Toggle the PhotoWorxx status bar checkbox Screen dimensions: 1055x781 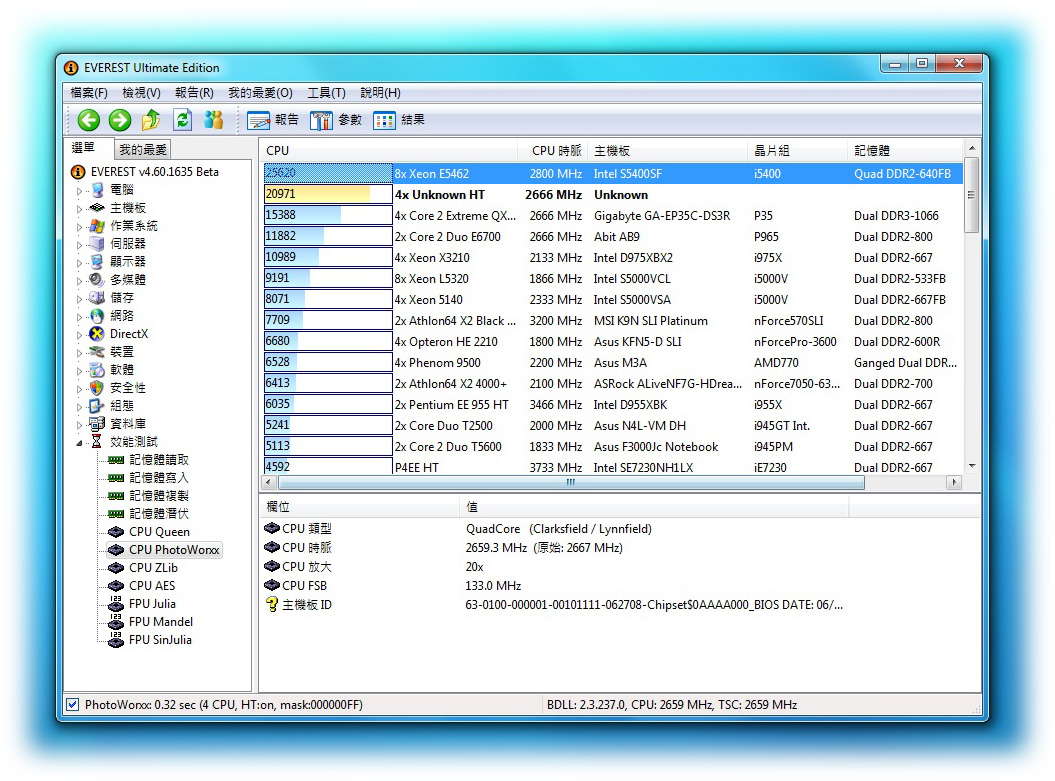73,705
